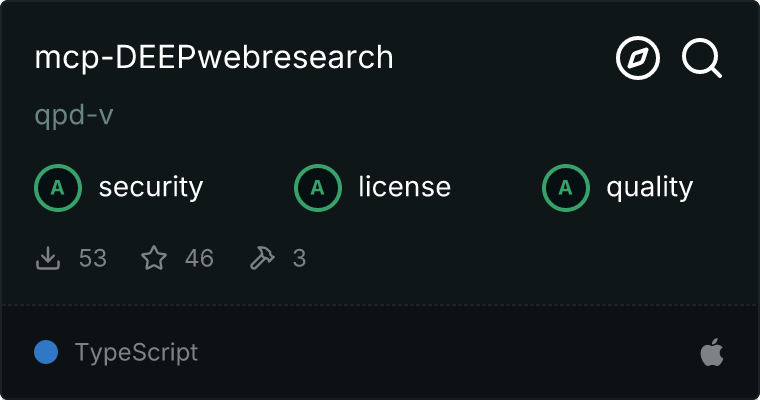Viewport: 760px width, 400px height.
Task: Select the license label text
Action: point(404,187)
